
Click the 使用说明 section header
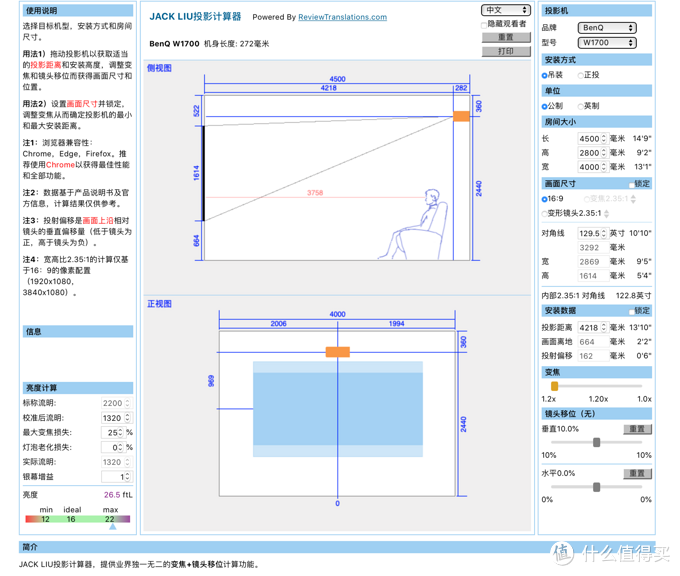(x=78, y=11)
